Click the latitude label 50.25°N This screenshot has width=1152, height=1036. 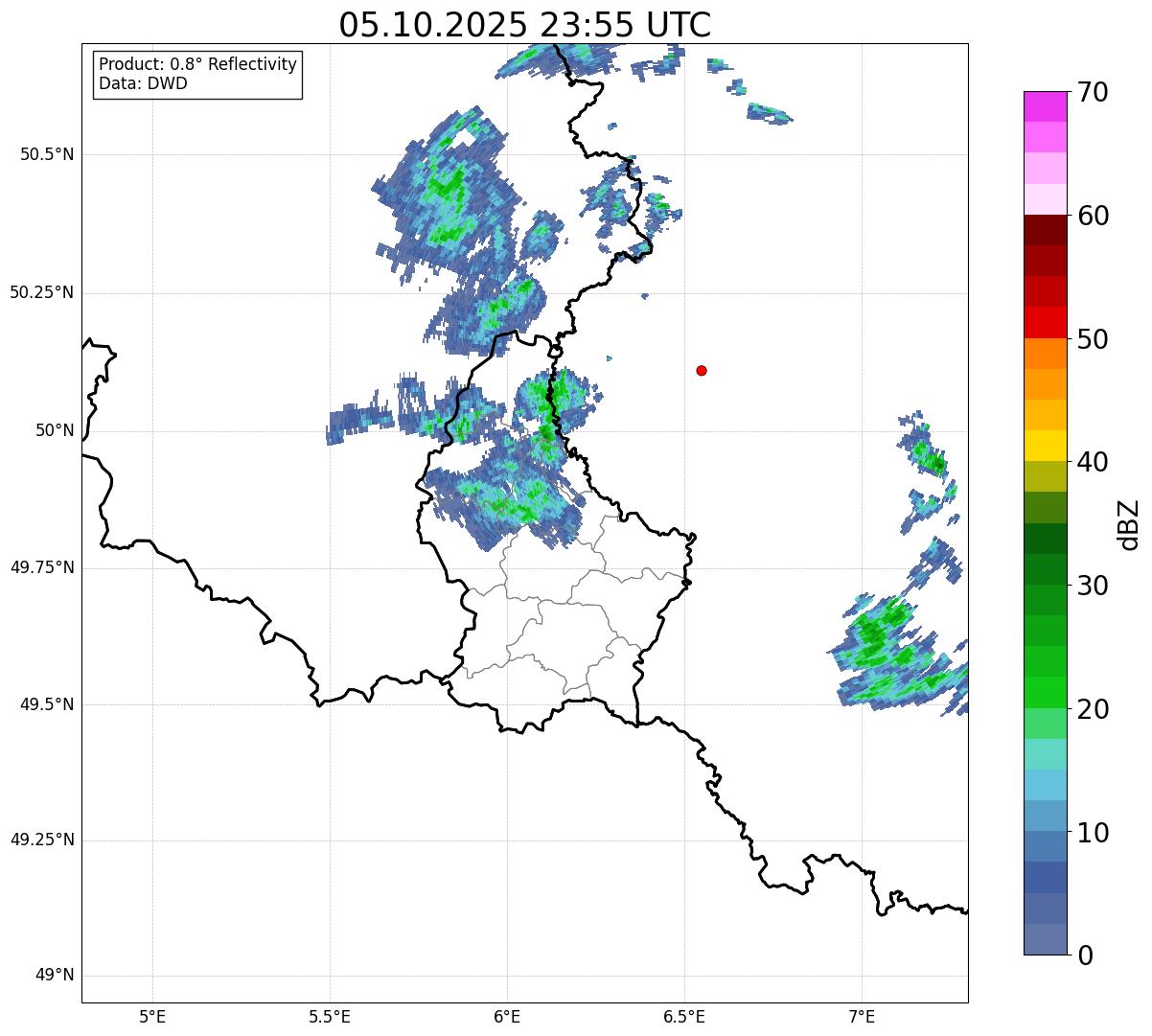click(41, 292)
